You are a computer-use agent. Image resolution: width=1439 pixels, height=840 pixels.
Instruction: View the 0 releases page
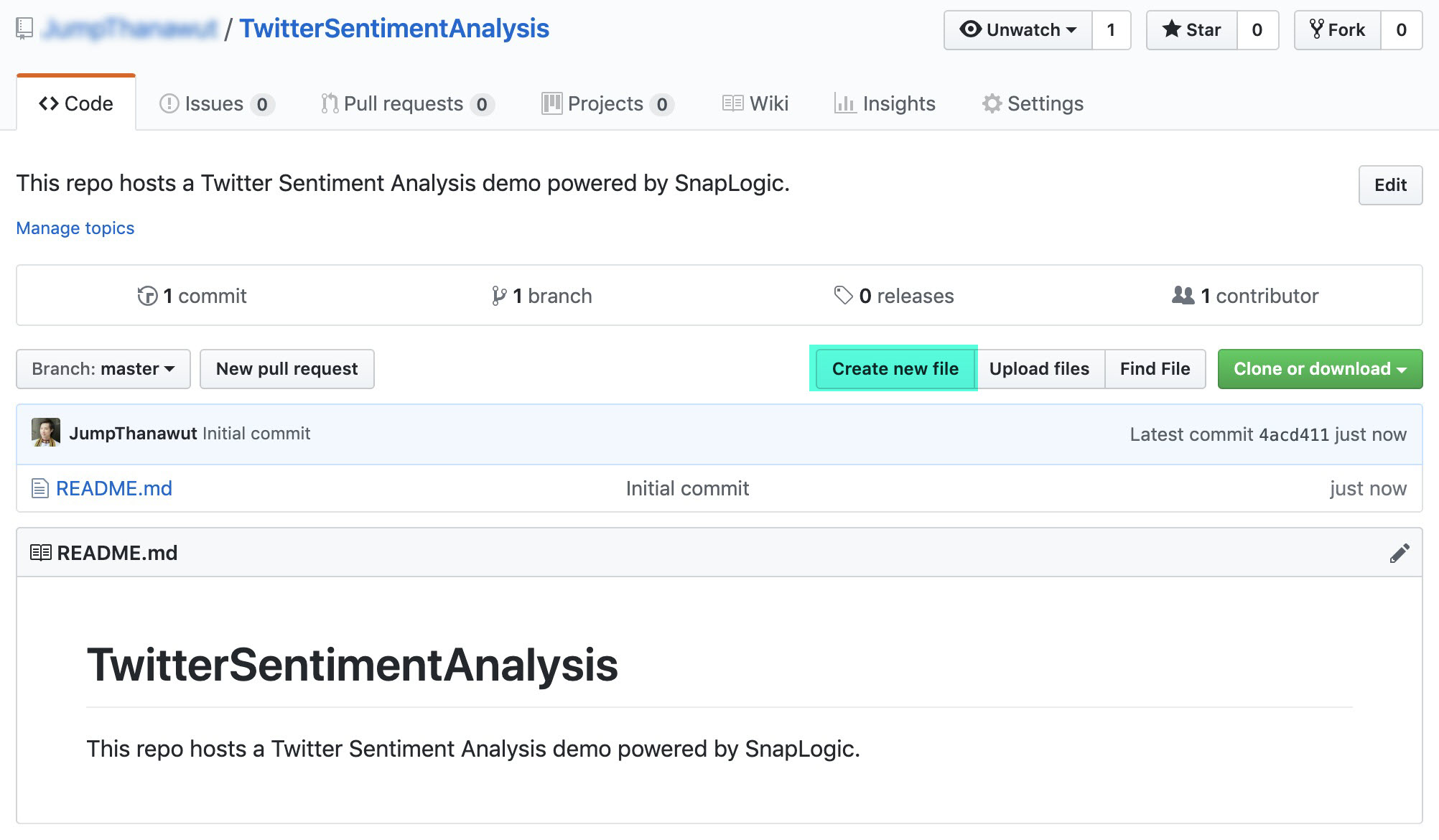click(x=893, y=296)
